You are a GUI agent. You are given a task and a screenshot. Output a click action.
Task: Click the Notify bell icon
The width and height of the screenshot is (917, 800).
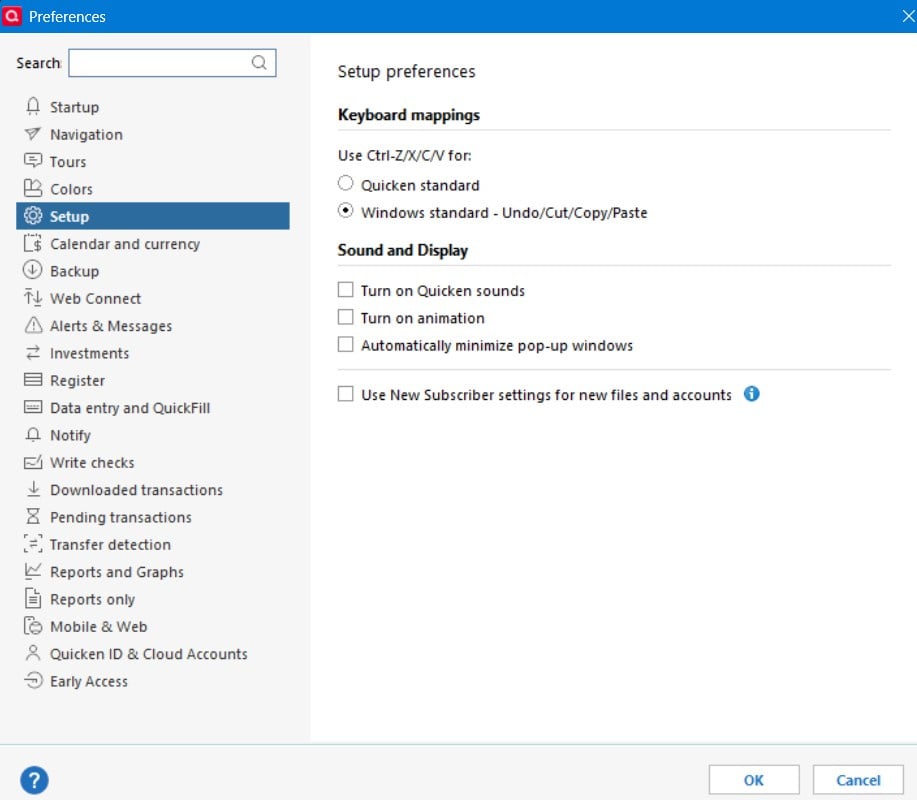point(33,435)
